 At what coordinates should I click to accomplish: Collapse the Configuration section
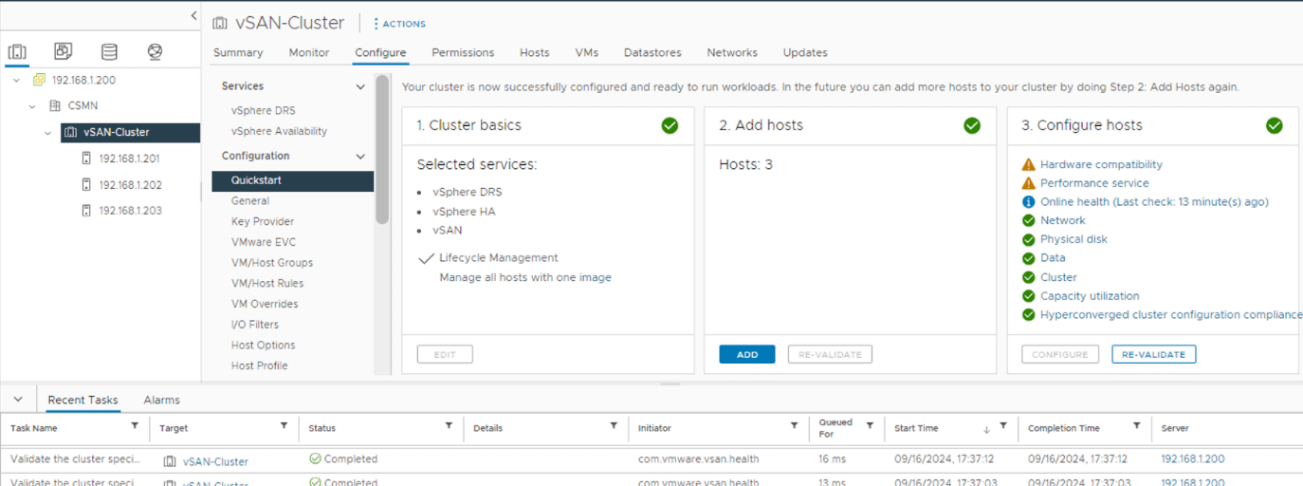click(361, 157)
